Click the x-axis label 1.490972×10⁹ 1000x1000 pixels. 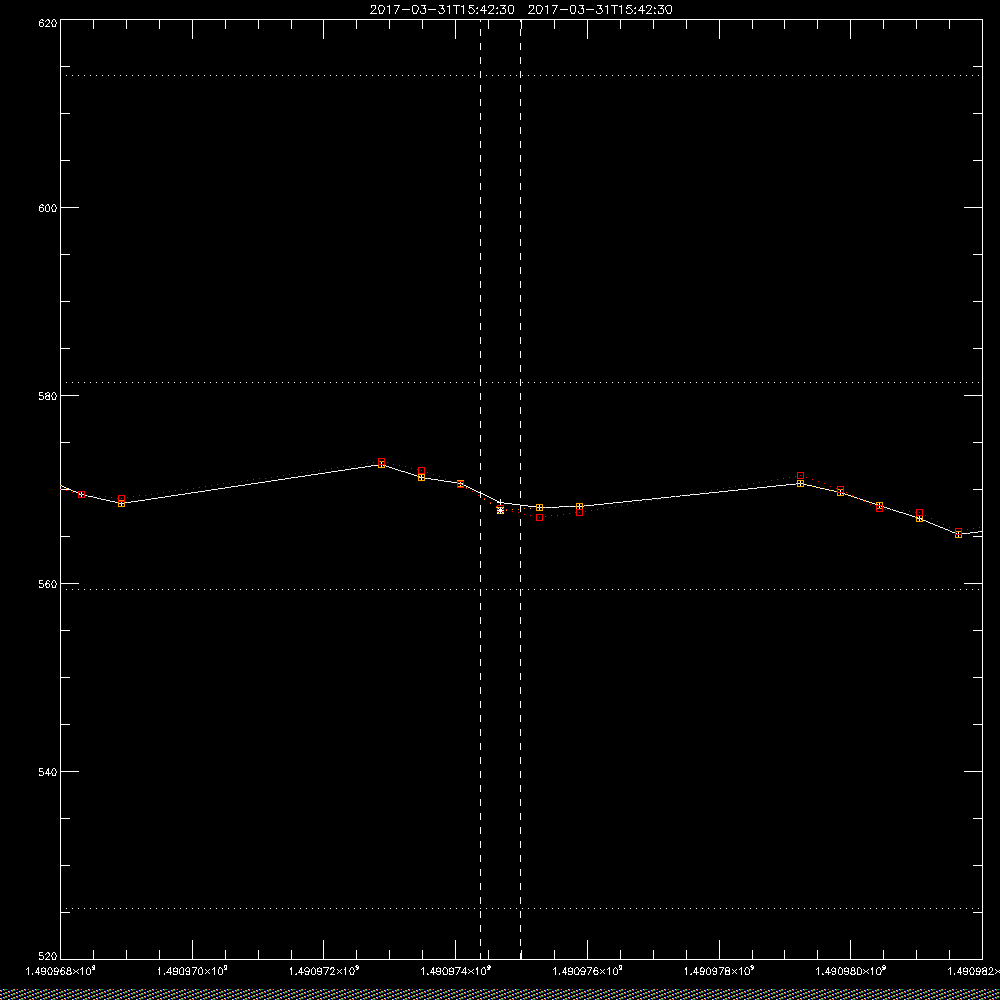pos(324,971)
